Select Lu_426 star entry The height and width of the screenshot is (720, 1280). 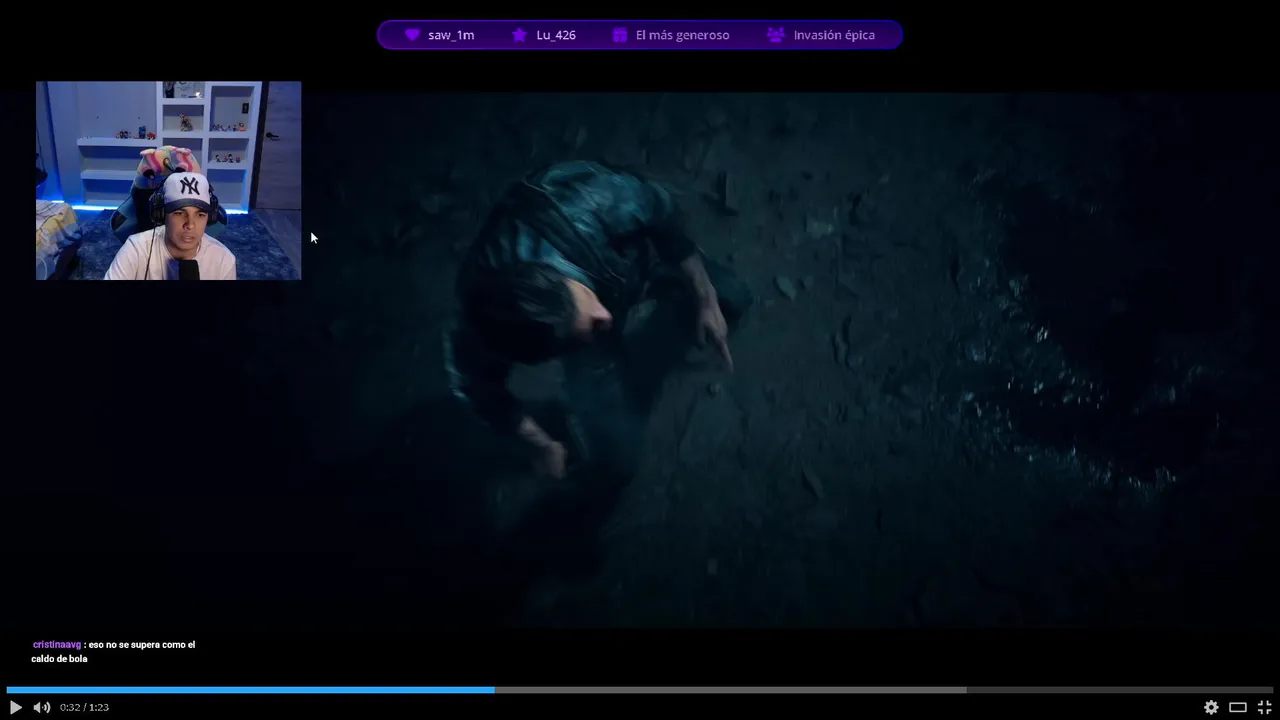tap(543, 35)
